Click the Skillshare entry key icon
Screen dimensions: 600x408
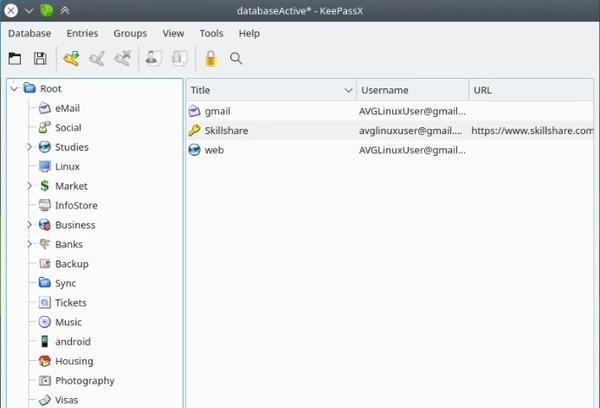tap(194, 131)
